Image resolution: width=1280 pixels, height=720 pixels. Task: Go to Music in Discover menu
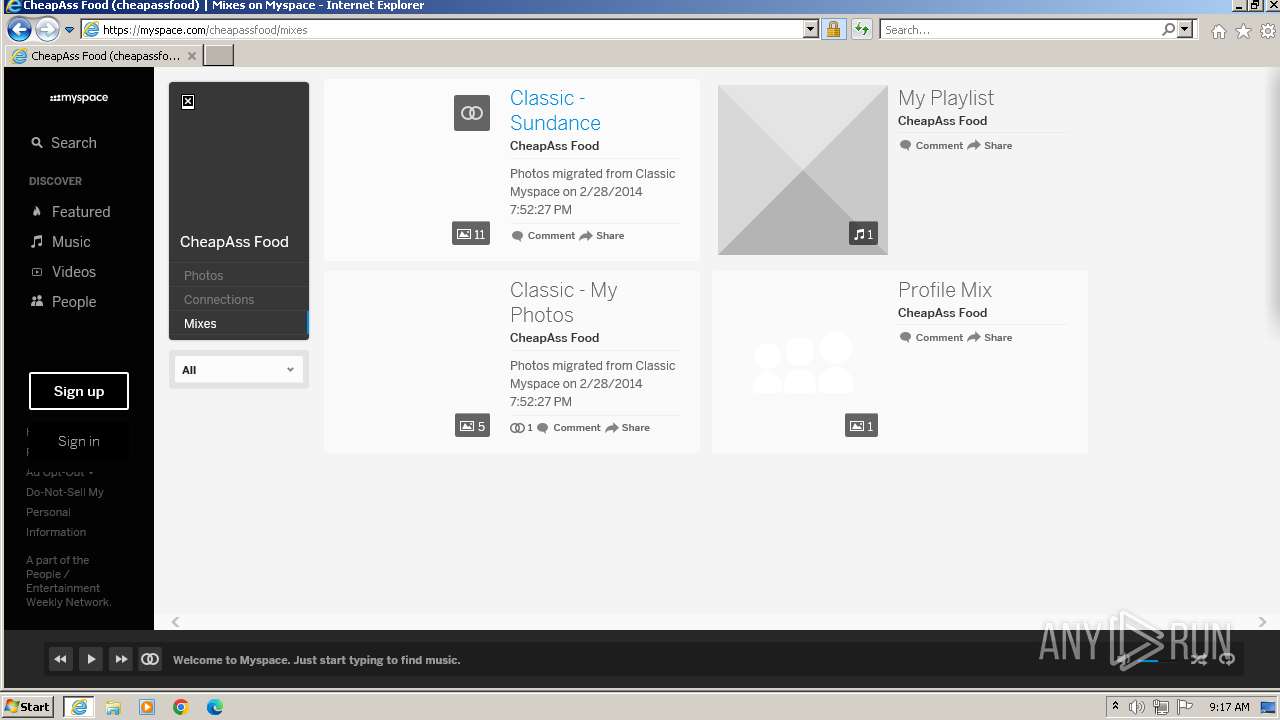click(60, 242)
